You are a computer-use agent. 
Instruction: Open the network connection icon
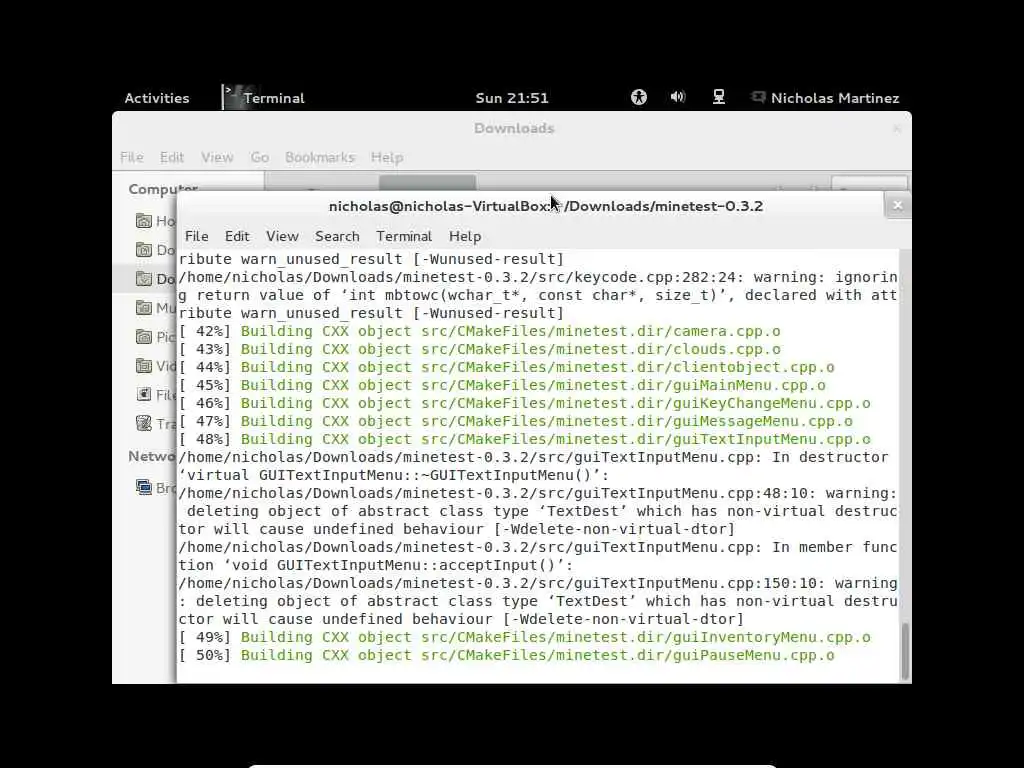pos(718,97)
